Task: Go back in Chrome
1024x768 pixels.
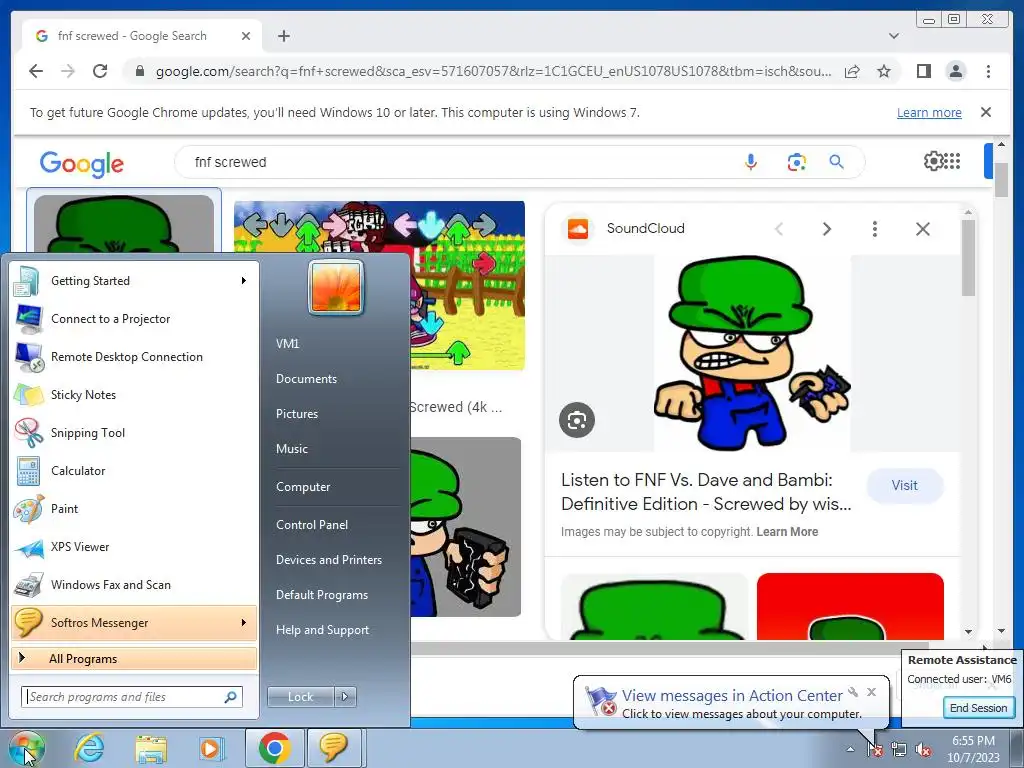Action: click(x=36, y=71)
